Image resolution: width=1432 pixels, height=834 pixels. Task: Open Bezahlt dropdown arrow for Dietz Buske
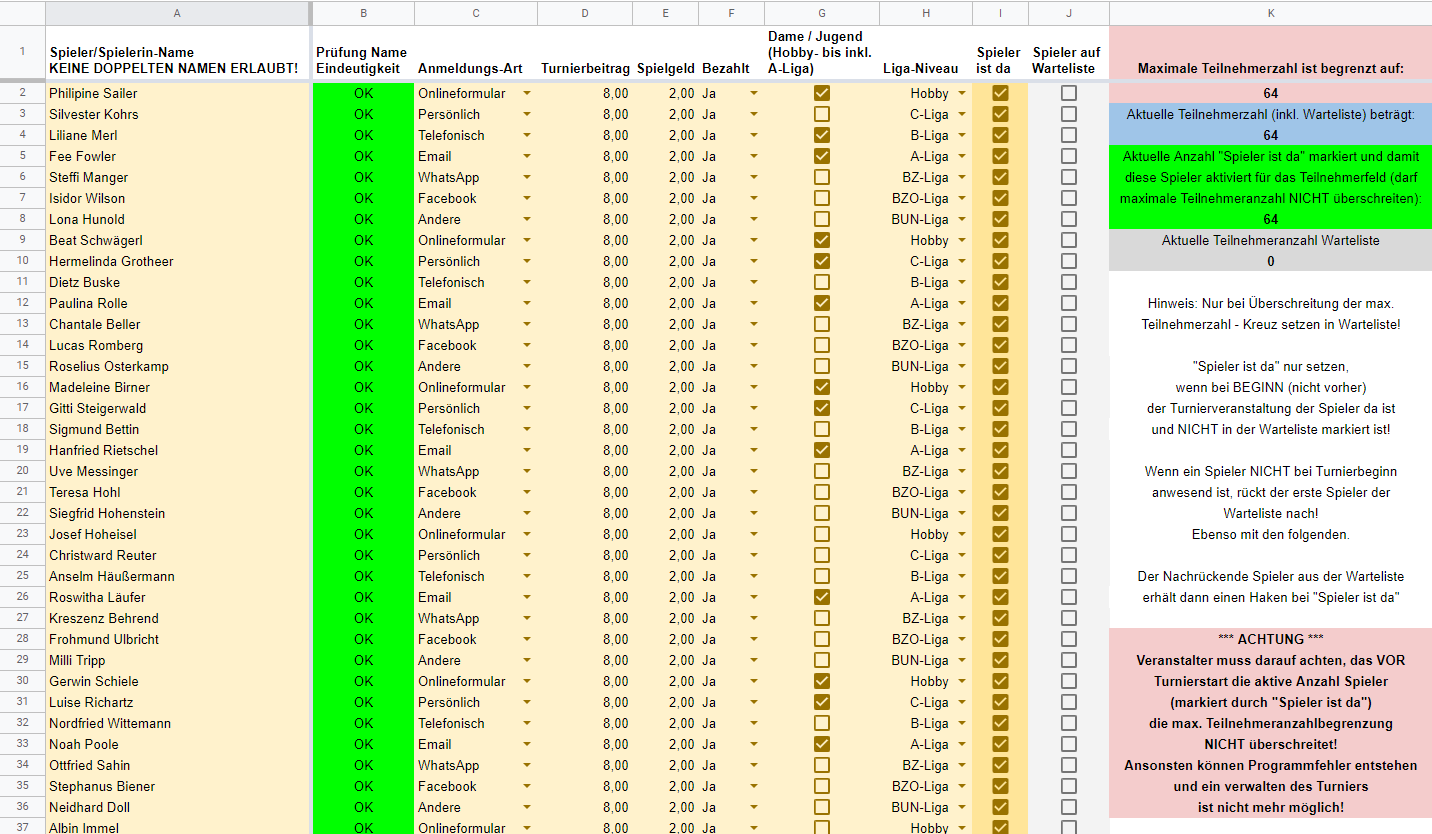[x=754, y=282]
